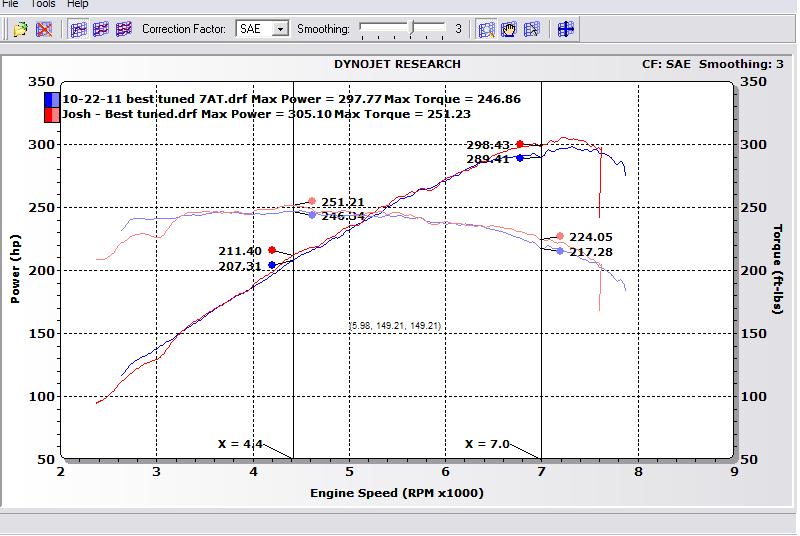The image size is (800, 536).
Task: Click the DYNOJET RESEARCH chart title
Action: pyautogui.click(x=397, y=64)
